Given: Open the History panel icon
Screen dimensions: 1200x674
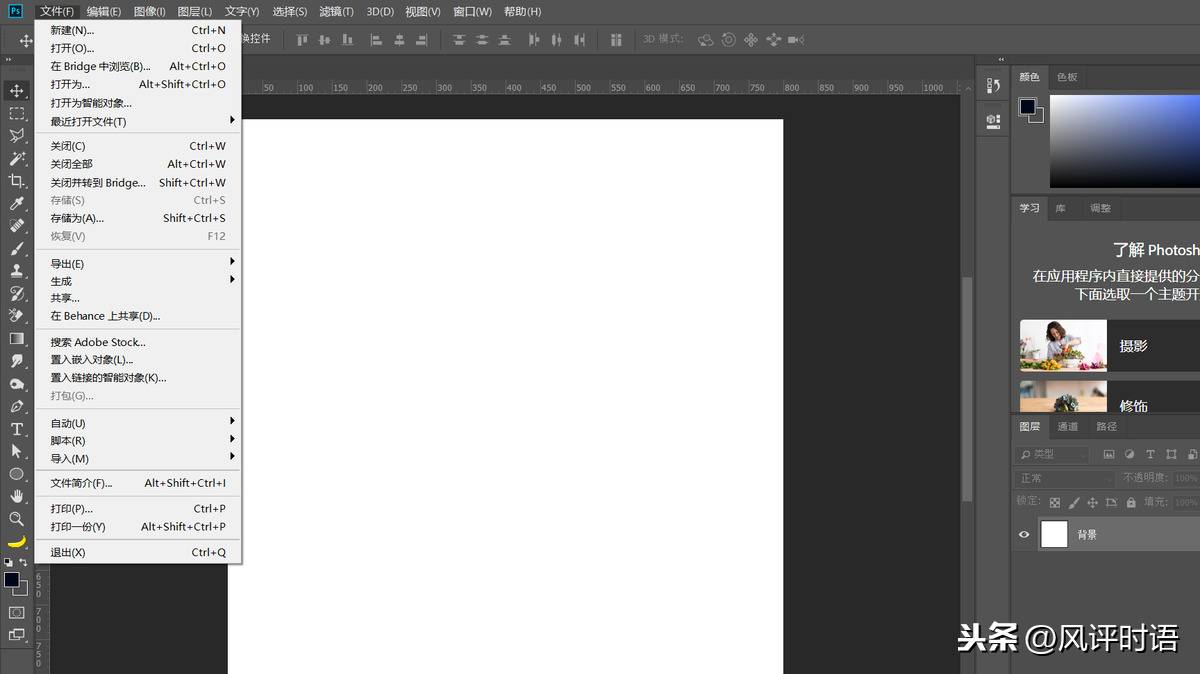Looking at the screenshot, I should (x=993, y=86).
